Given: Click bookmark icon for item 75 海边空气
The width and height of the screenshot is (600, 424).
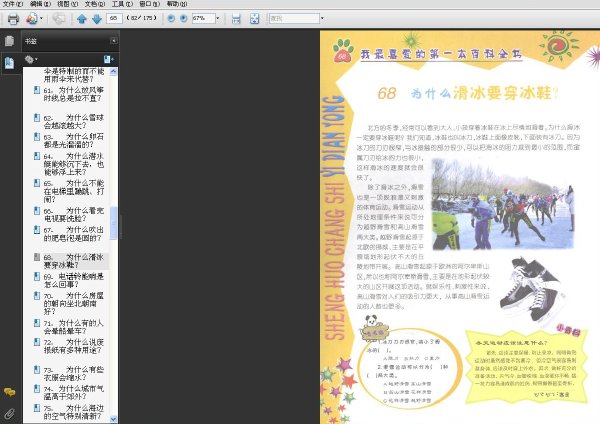Looking at the screenshot, I should point(37,408).
